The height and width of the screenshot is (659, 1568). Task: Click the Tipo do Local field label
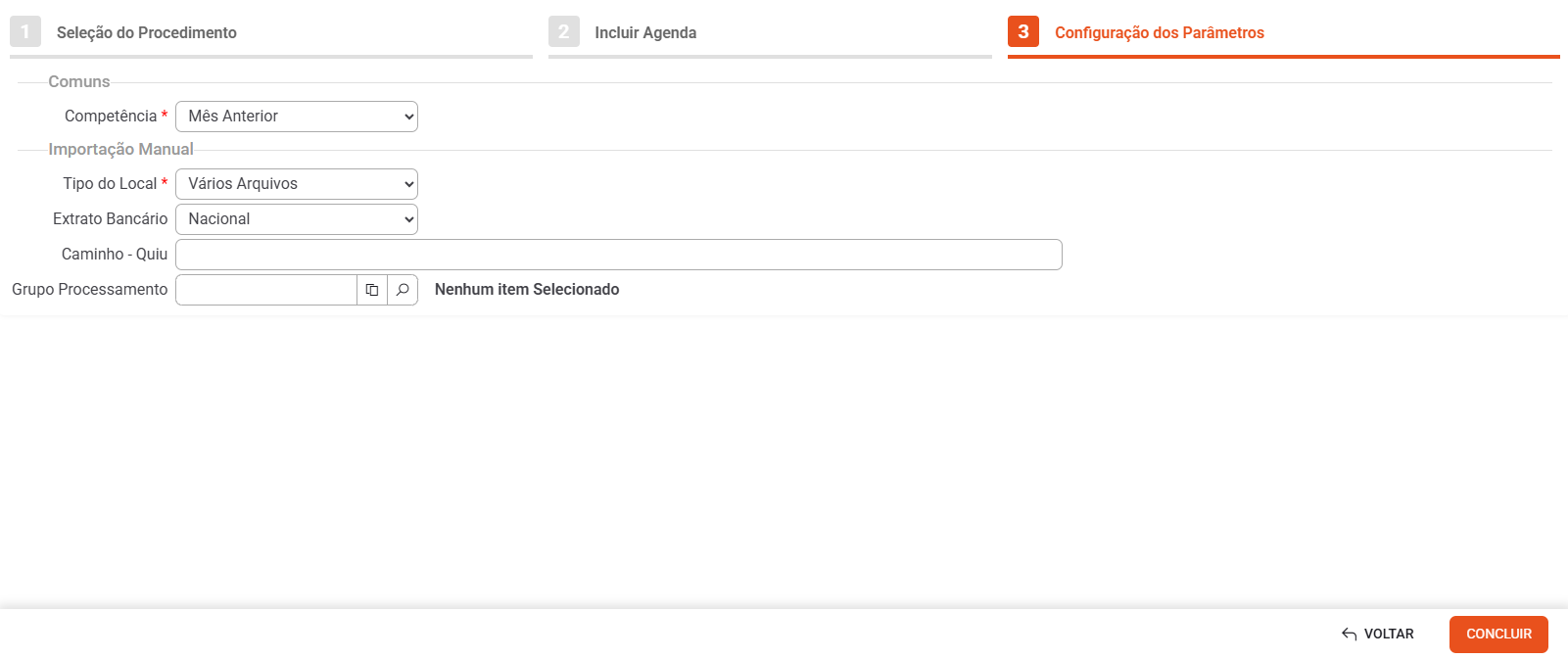[x=110, y=184]
